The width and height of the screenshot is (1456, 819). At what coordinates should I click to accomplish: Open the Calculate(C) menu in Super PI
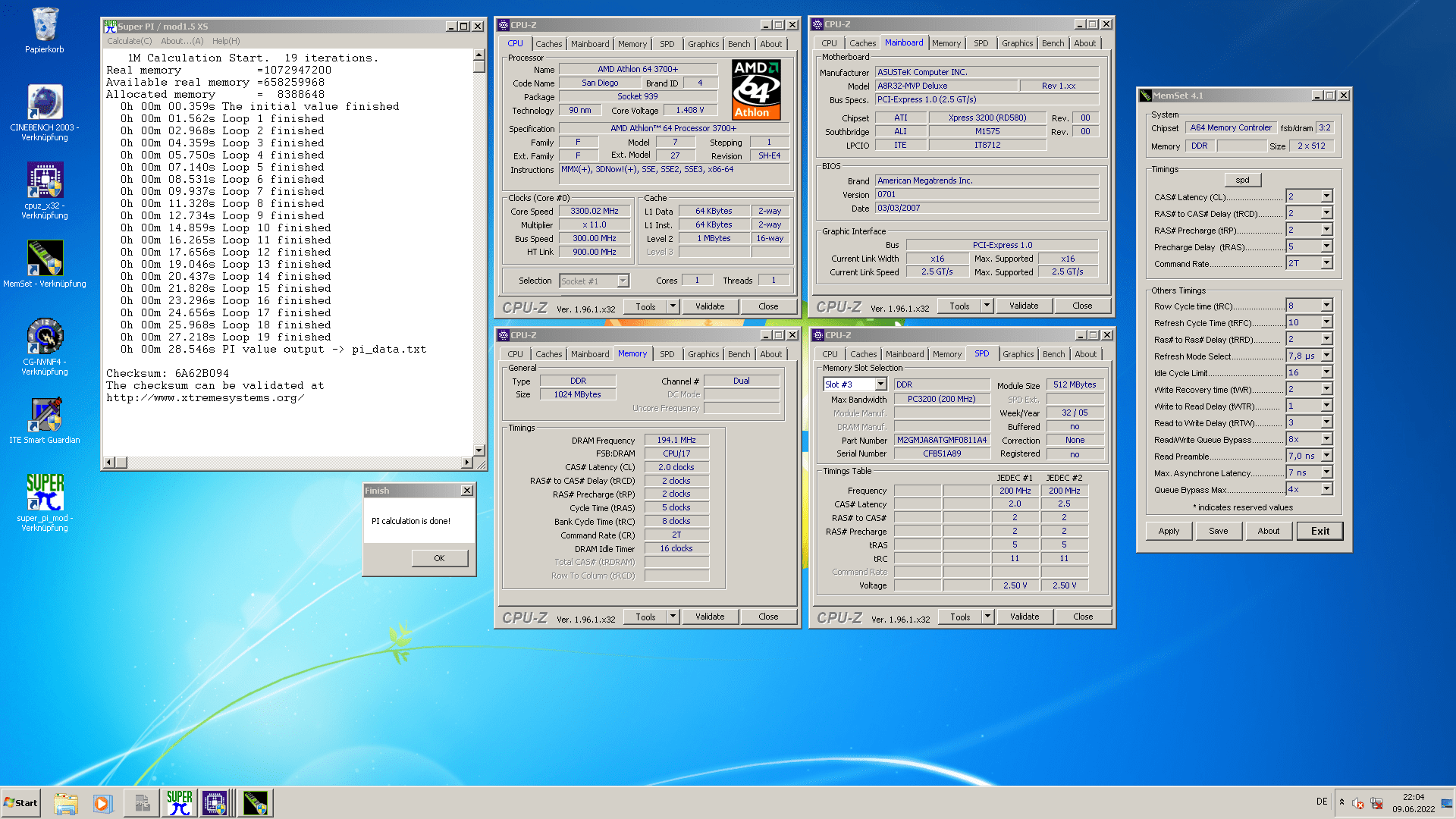coord(129,41)
